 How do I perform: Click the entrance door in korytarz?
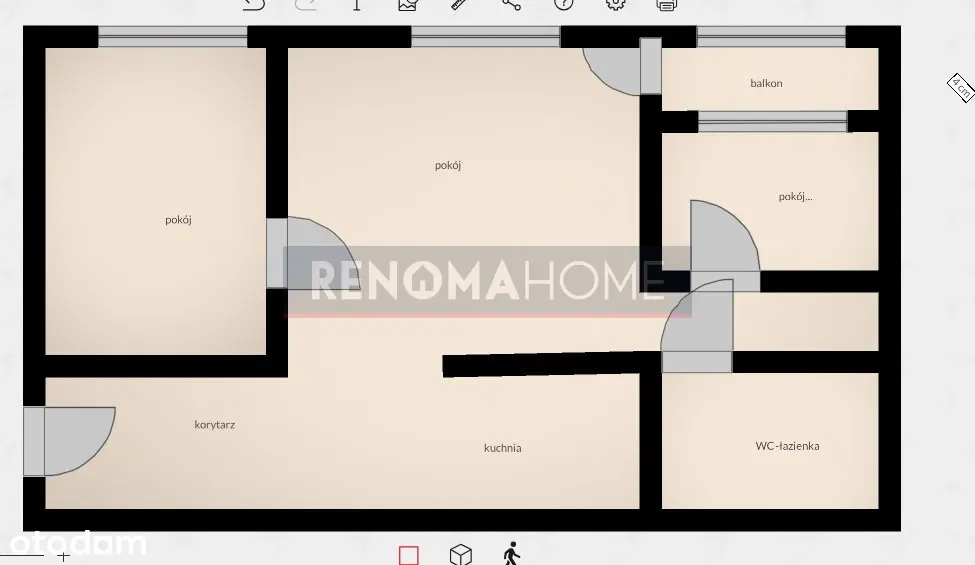tap(70, 440)
